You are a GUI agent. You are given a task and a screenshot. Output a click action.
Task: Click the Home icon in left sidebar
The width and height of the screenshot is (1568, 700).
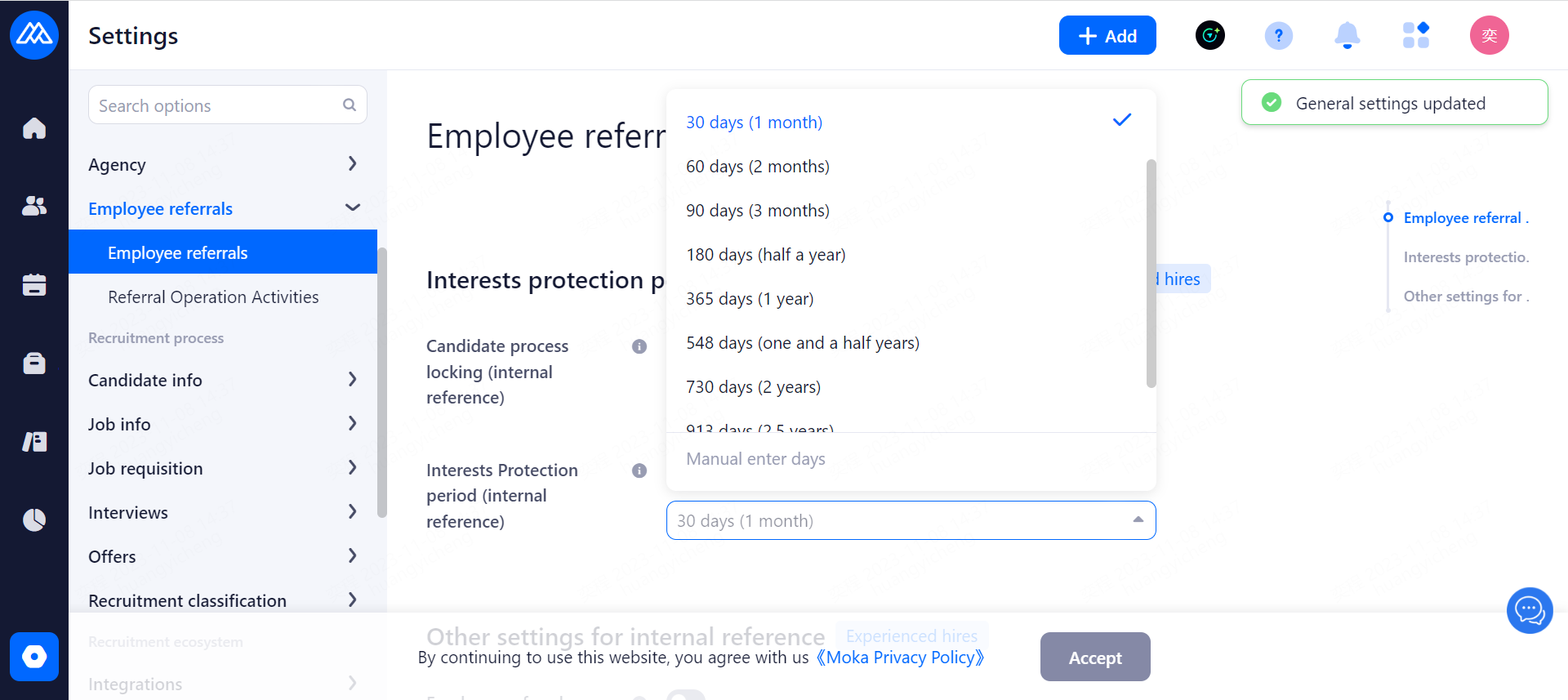coord(34,128)
